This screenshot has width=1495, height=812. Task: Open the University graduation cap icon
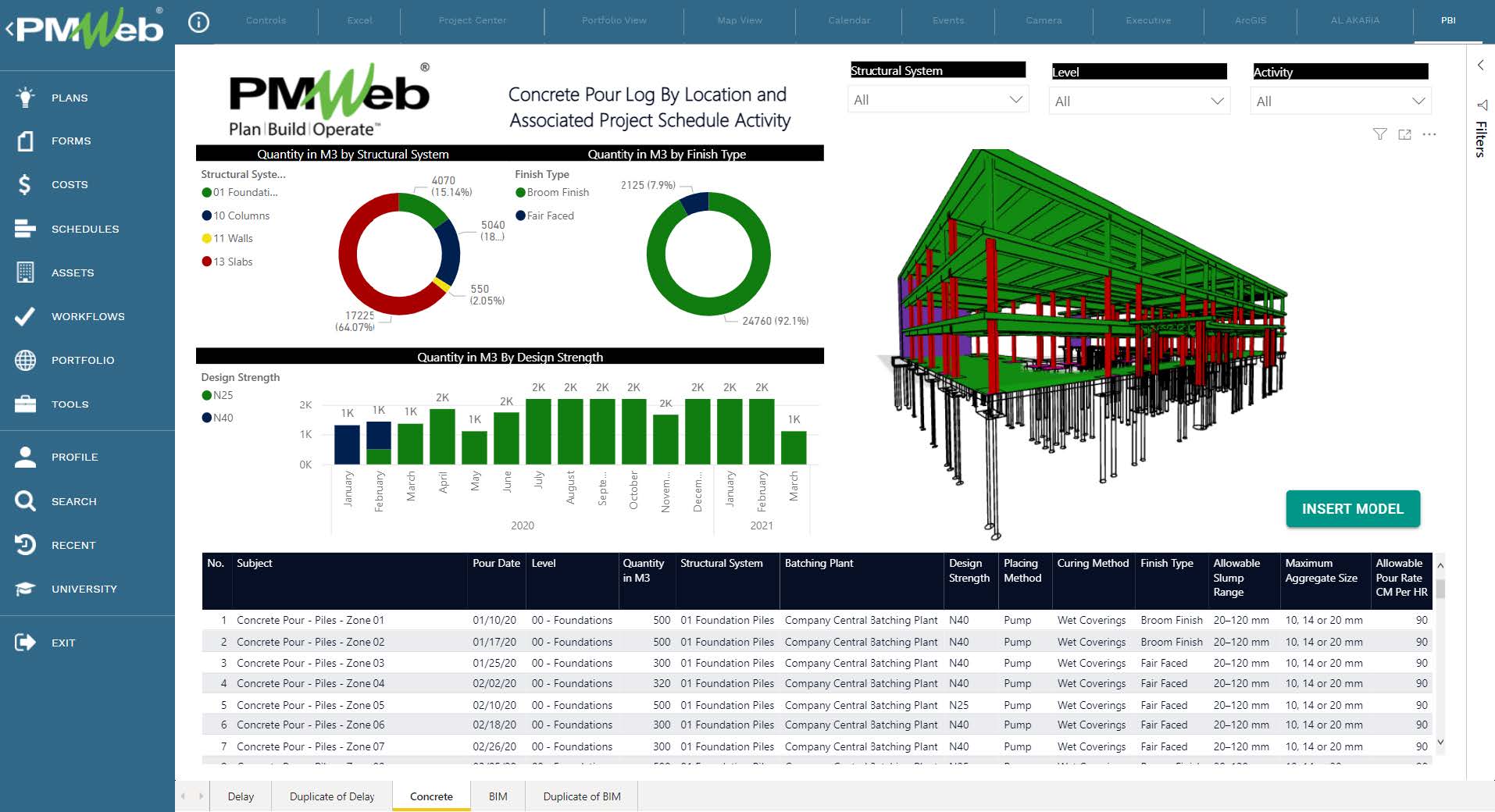pyautogui.click(x=25, y=589)
